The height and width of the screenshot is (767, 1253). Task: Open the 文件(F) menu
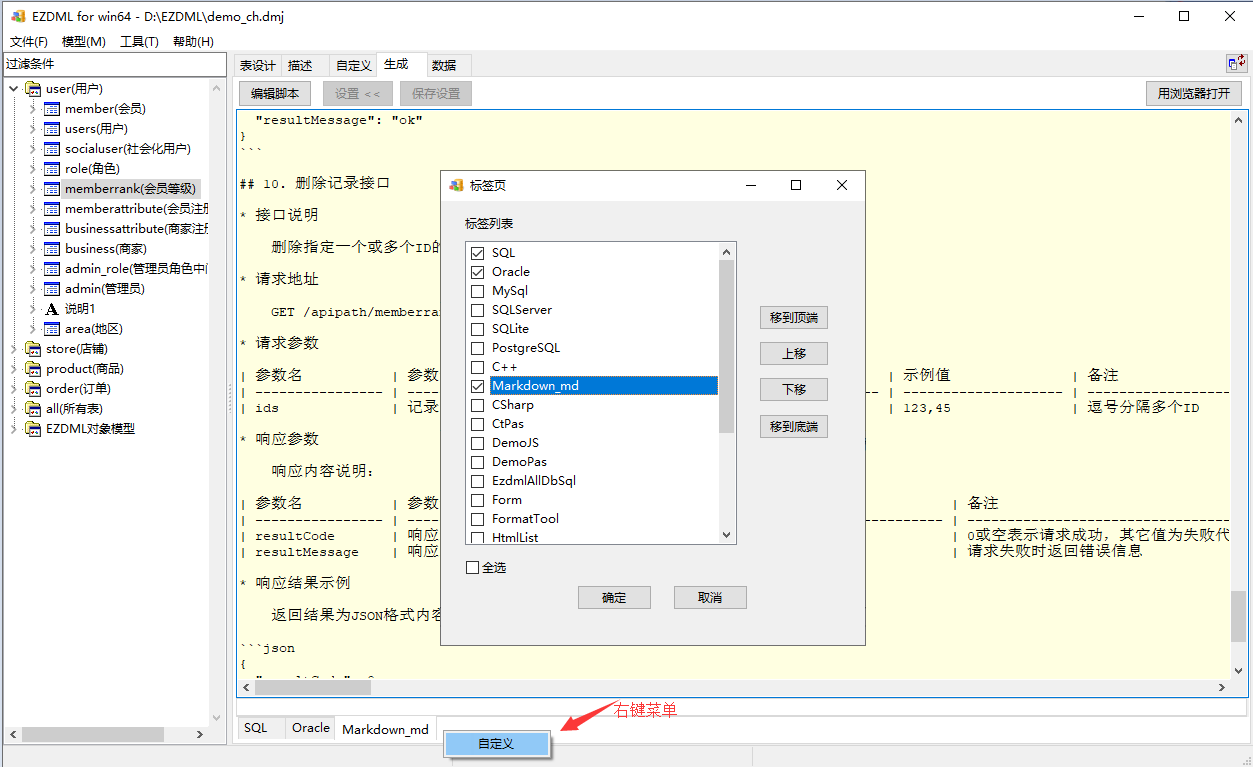pos(29,42)
